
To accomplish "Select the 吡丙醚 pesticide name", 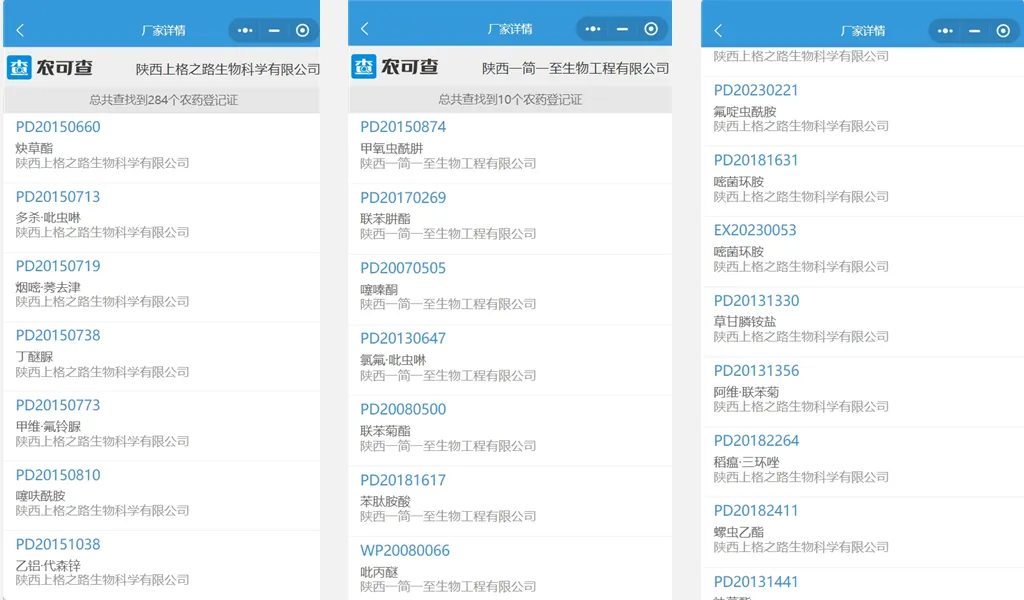I will (379, 572).
